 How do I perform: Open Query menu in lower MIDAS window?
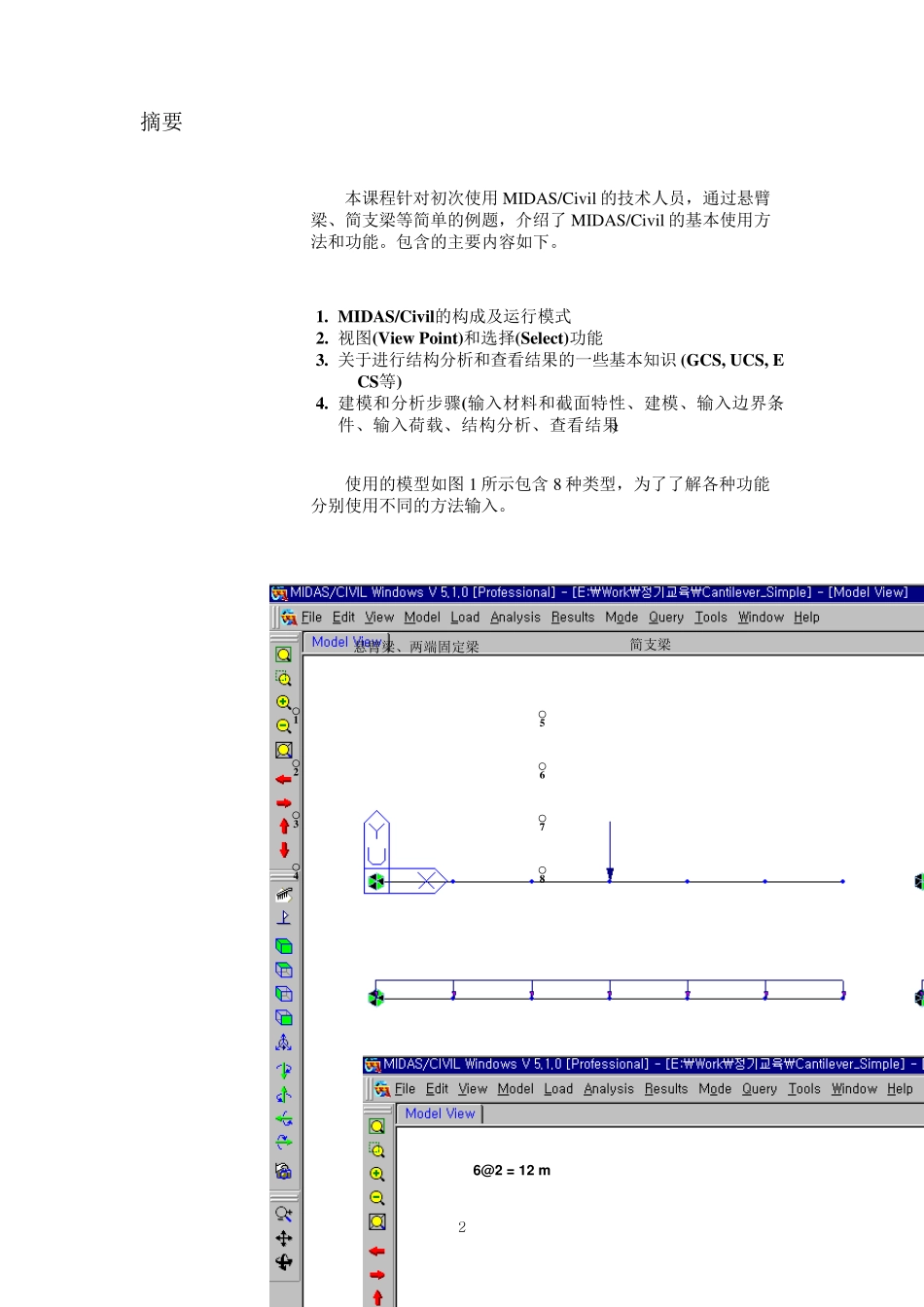tap(760, 1089)
